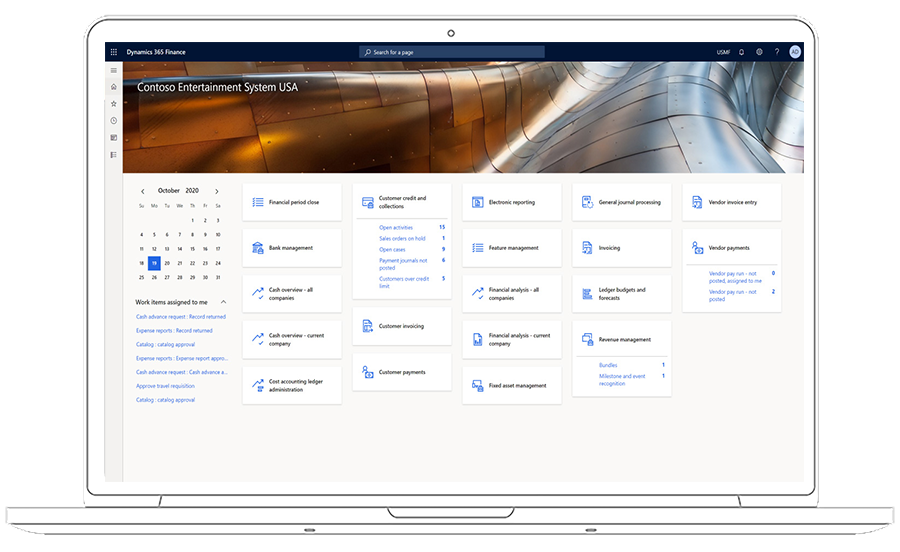The image size is (900, 552).
Task: Click Sales orders on hold link
Action: (x=402, y=239)
